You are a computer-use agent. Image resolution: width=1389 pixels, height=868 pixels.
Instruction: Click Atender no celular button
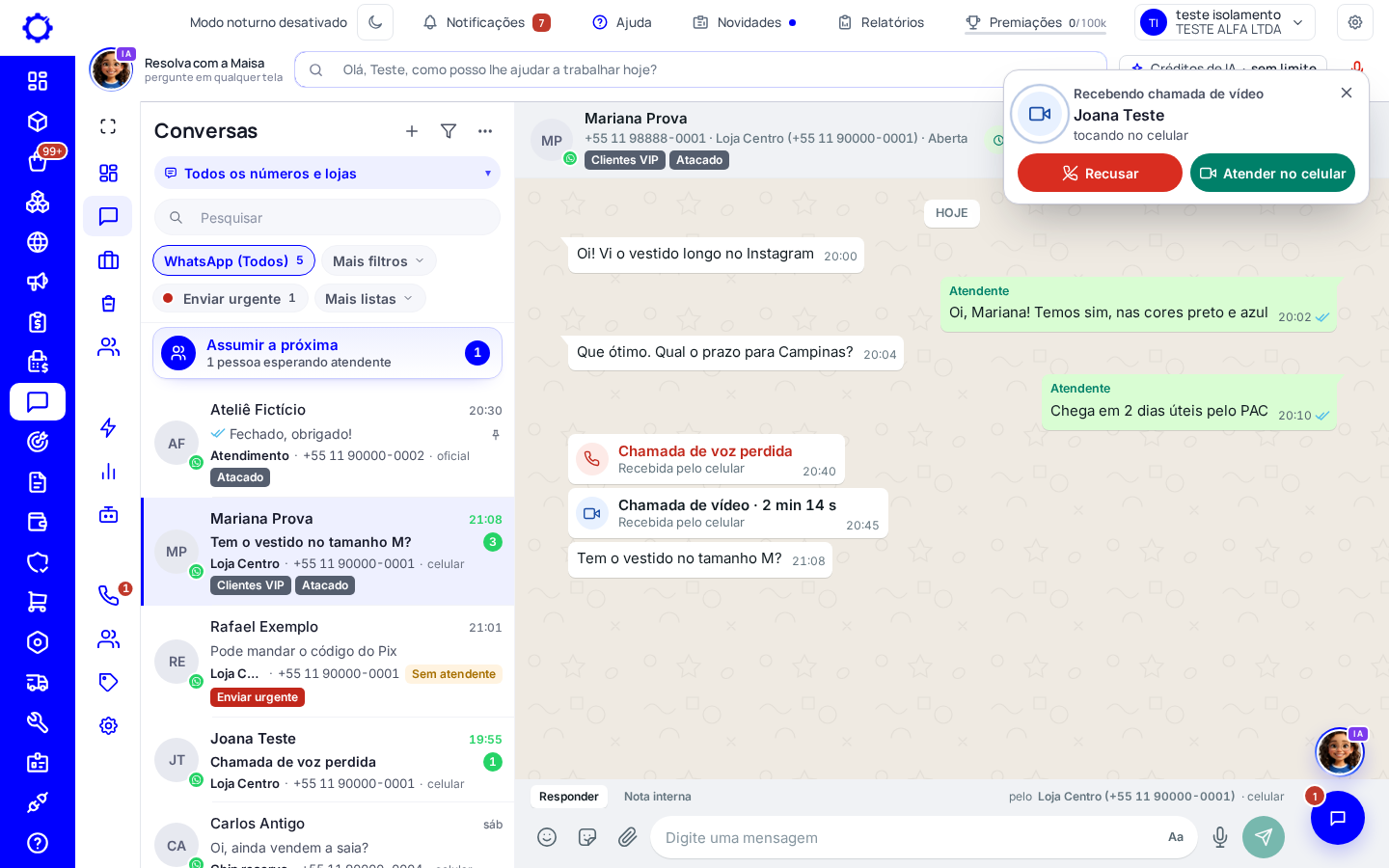[x=1272, y=173]
